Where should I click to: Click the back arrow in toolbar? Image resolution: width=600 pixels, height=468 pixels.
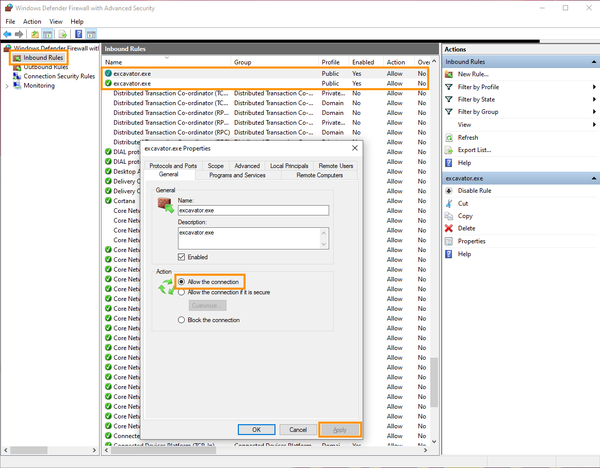tap(7, 33)
